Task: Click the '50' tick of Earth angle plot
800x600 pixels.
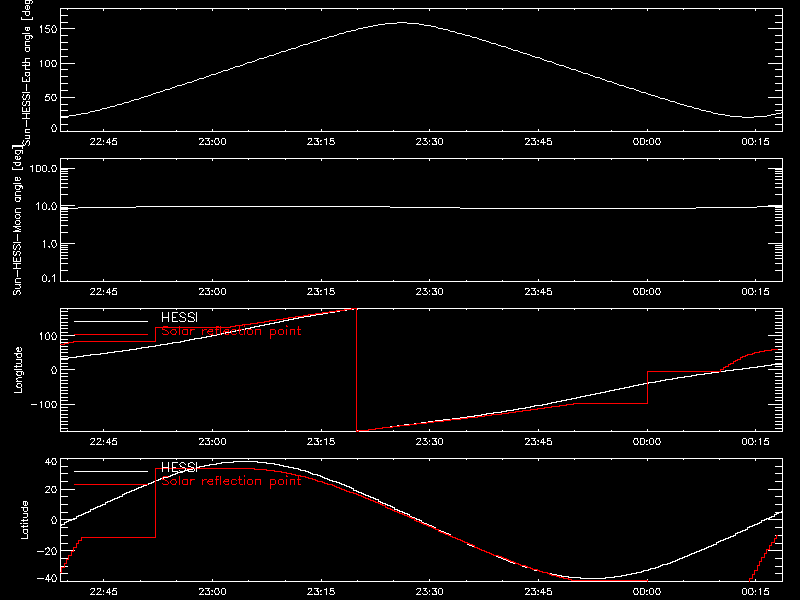Action: pyautogui.click(x=51, y=97)
